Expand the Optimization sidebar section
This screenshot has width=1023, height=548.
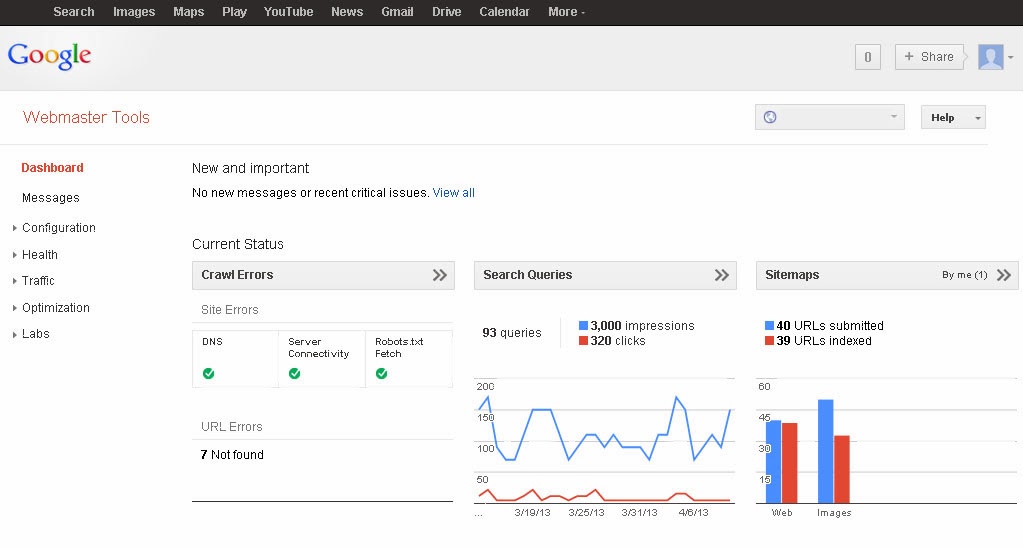[56, 308]
